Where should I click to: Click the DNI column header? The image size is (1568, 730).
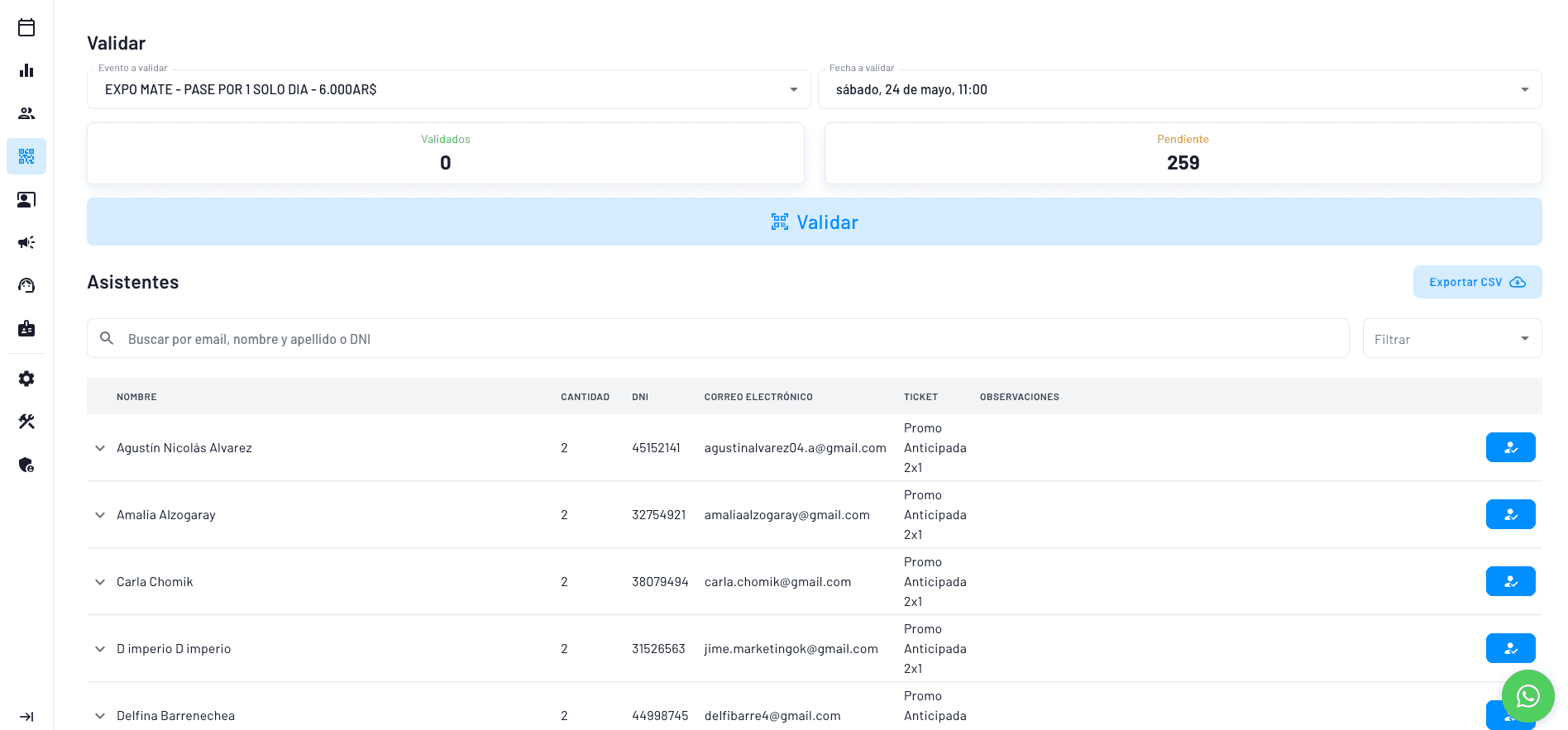[640, 397]
